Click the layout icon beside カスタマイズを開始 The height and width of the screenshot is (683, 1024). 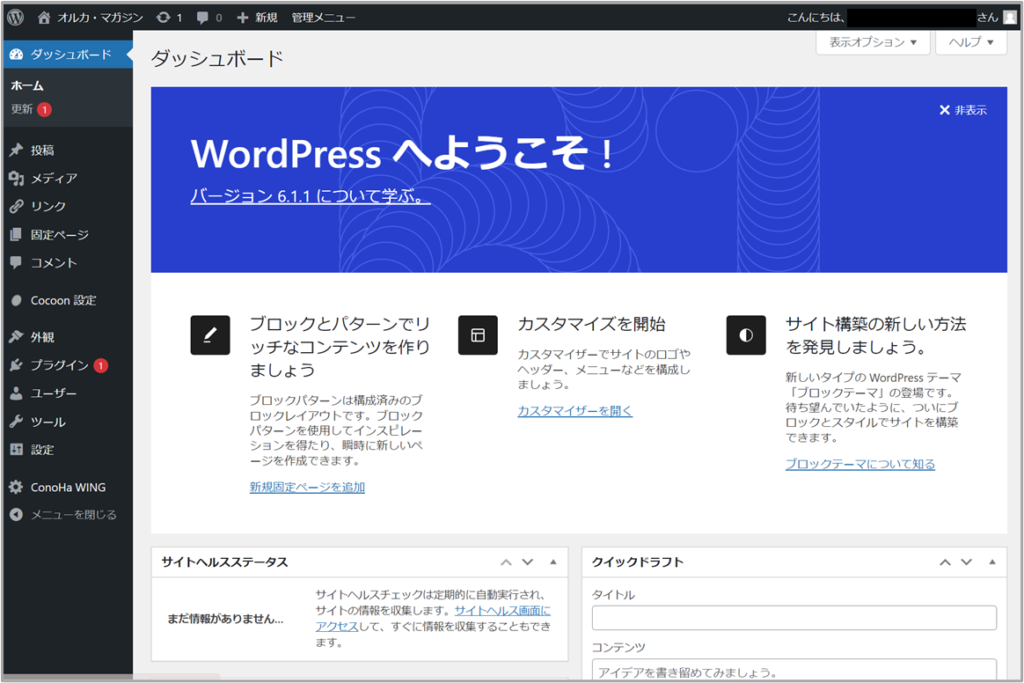tap(478, 335)
